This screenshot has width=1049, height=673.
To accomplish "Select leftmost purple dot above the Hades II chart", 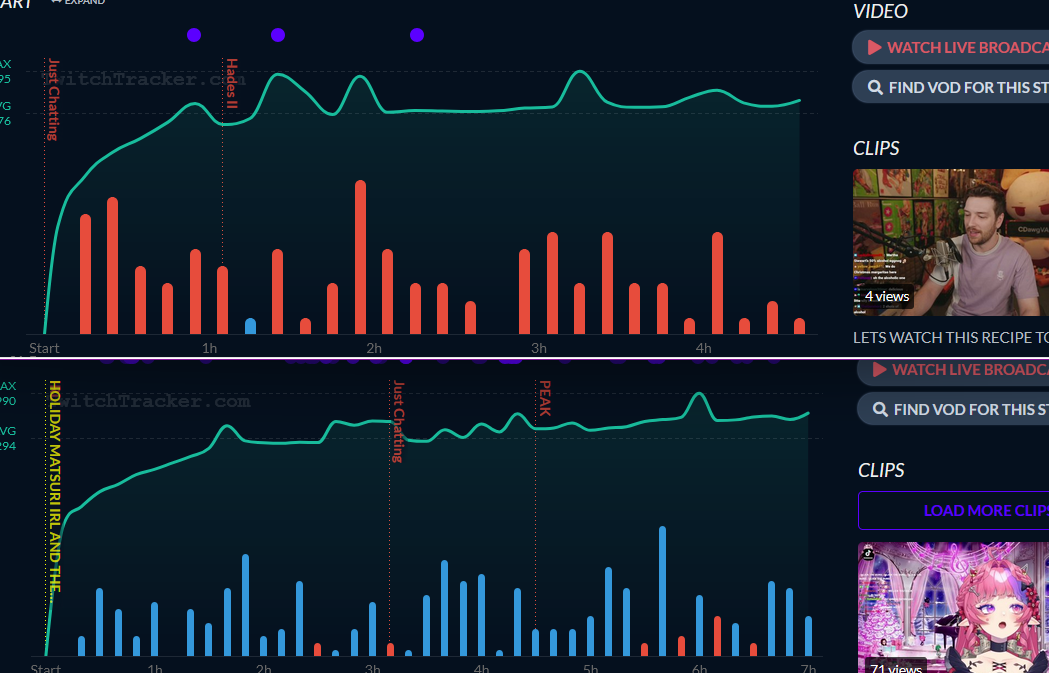I will click(194, 35).
